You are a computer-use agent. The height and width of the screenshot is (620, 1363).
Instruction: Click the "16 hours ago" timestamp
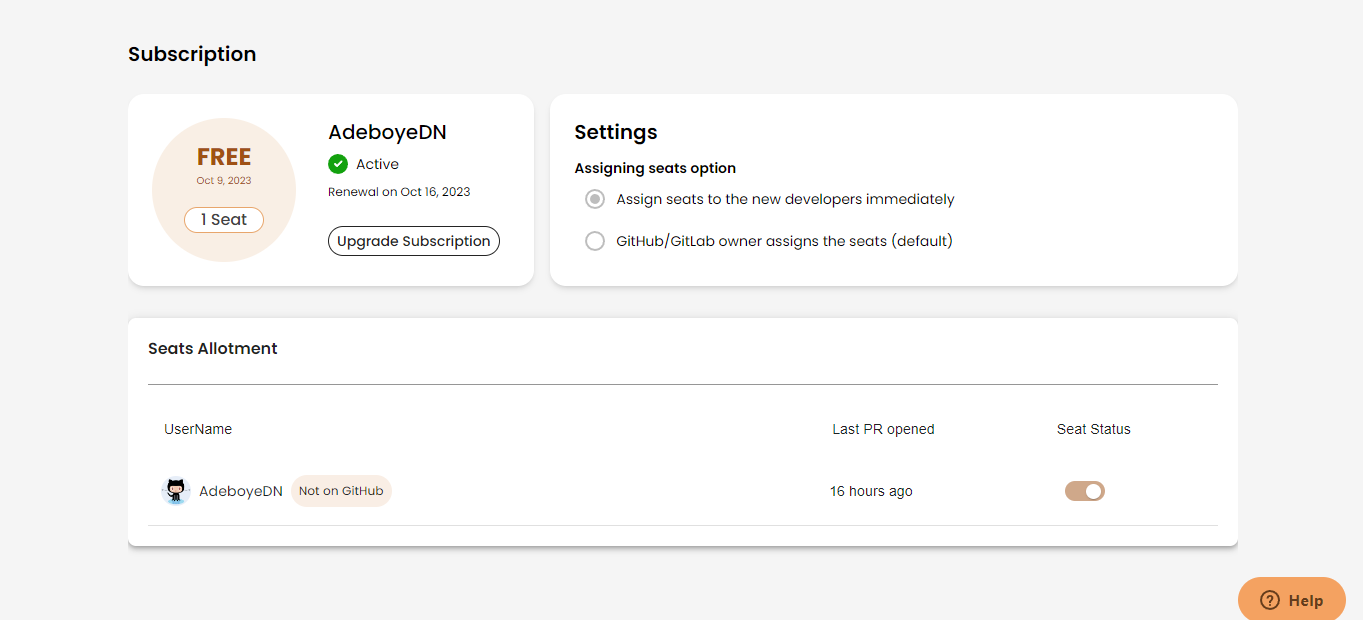pyautogui.click(x=871, y=491)
